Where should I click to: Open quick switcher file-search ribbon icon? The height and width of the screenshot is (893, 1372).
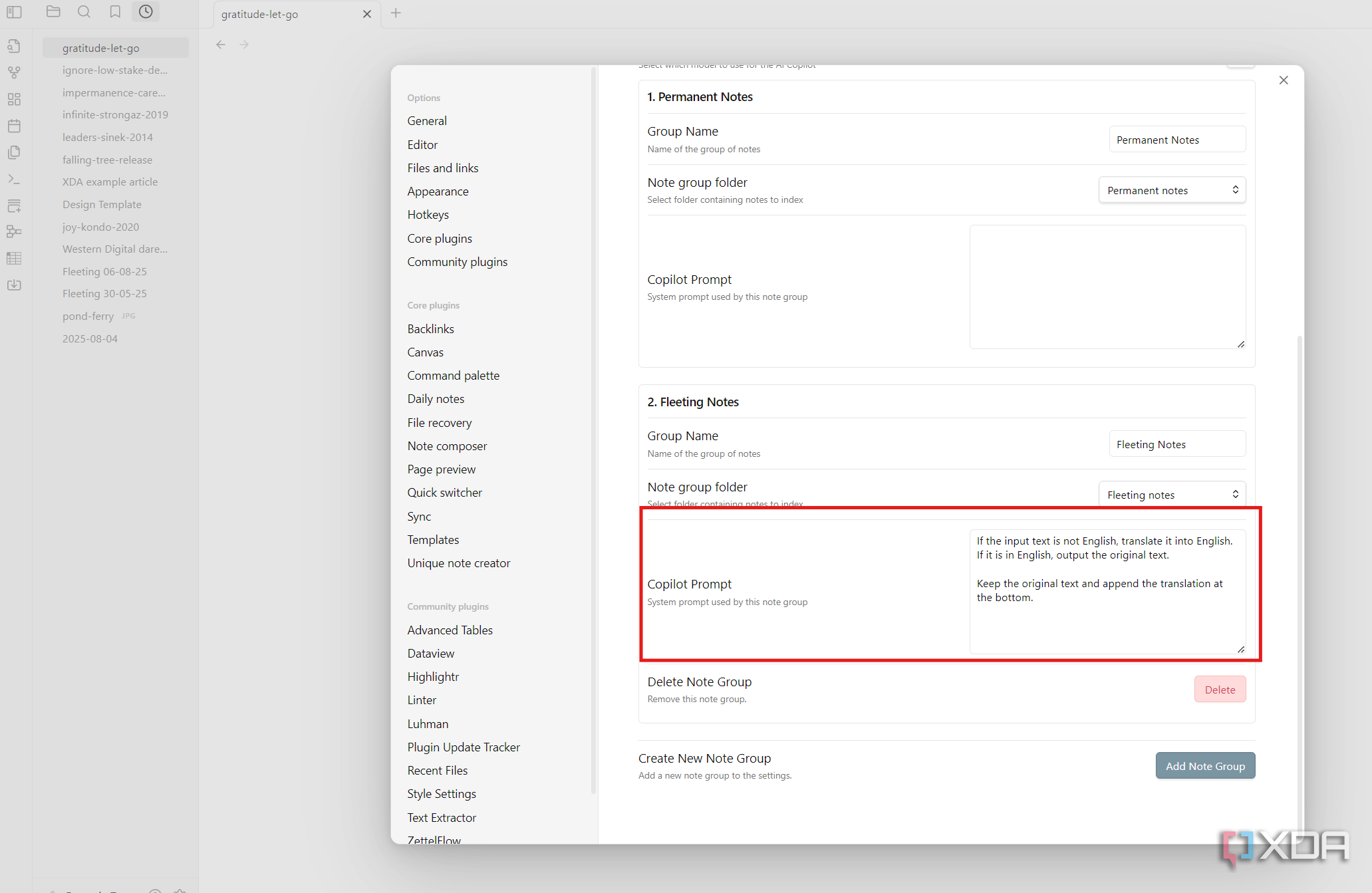click(14, 46)
